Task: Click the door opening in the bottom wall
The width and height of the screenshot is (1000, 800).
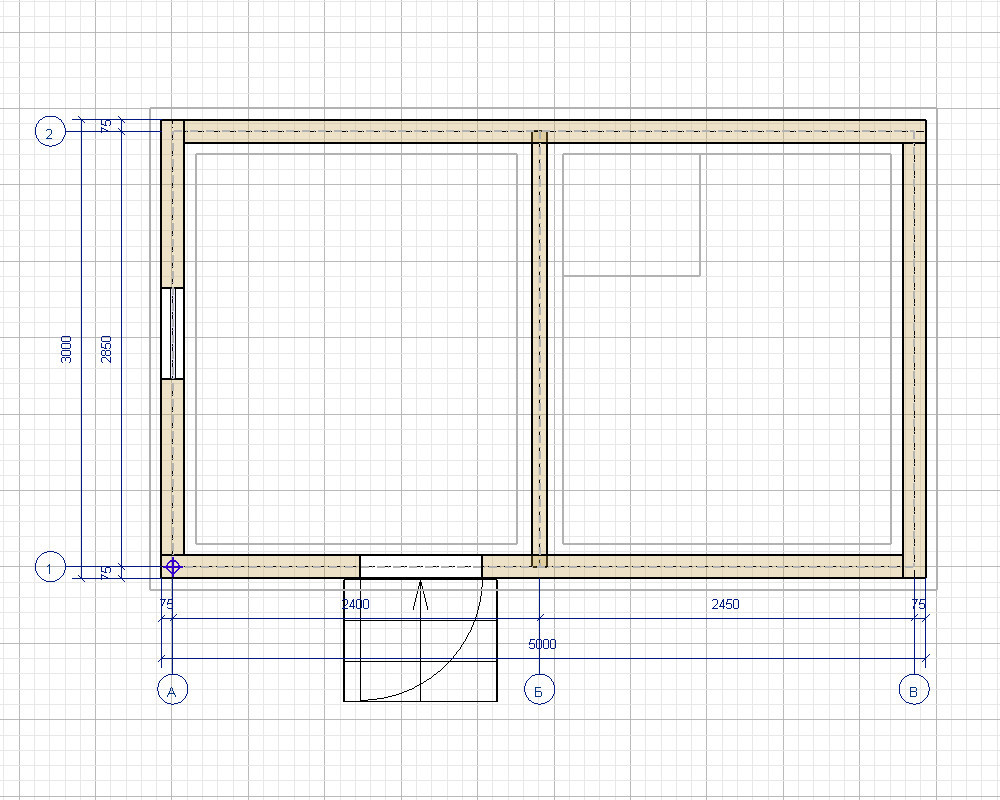Action: click(421, 566)
